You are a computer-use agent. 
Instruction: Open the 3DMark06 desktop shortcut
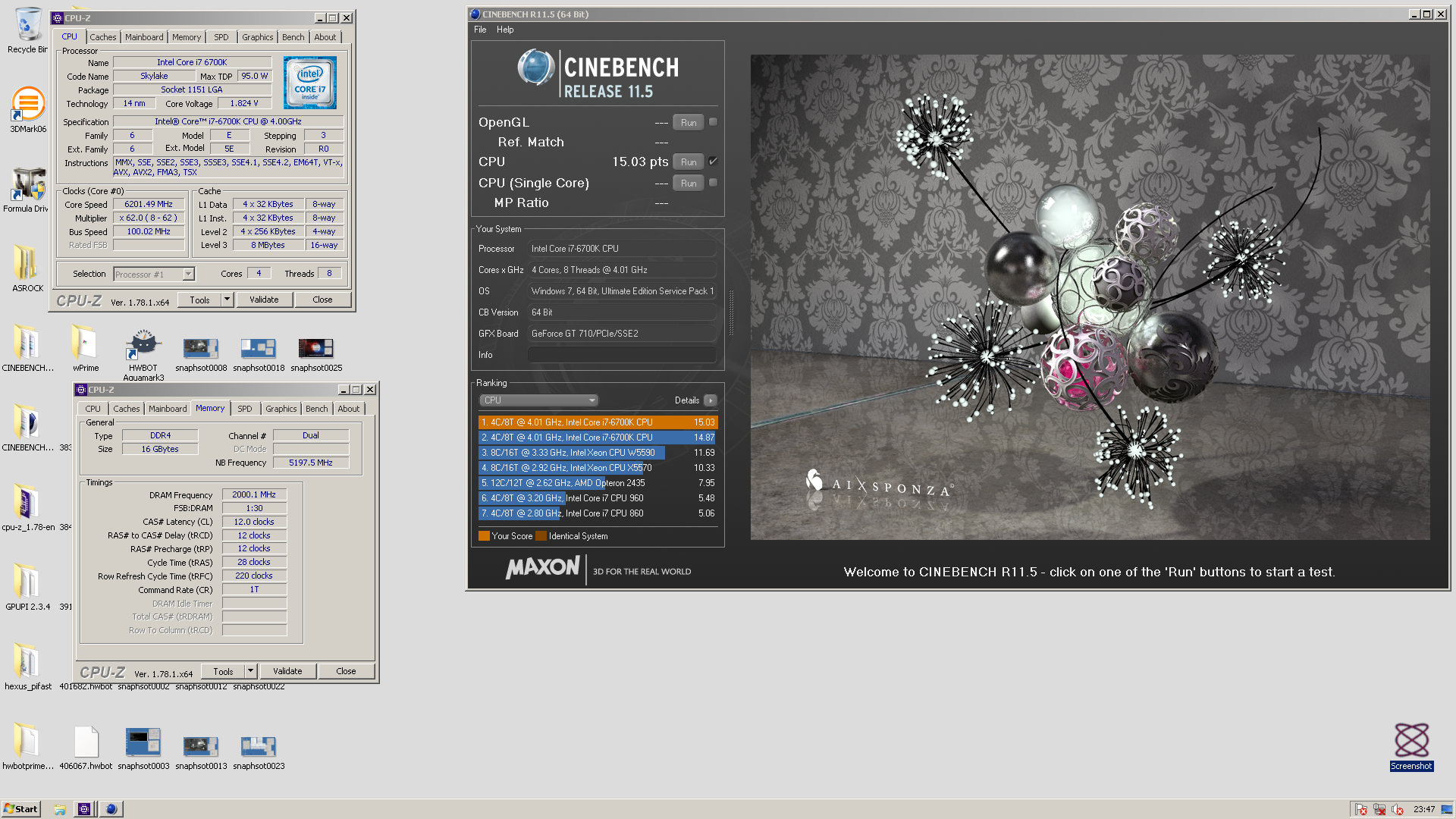[x=28, y=104]
